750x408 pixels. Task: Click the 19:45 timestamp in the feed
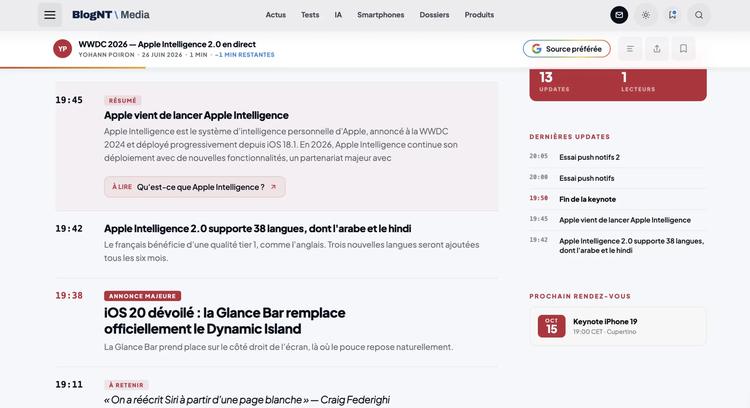69,100
